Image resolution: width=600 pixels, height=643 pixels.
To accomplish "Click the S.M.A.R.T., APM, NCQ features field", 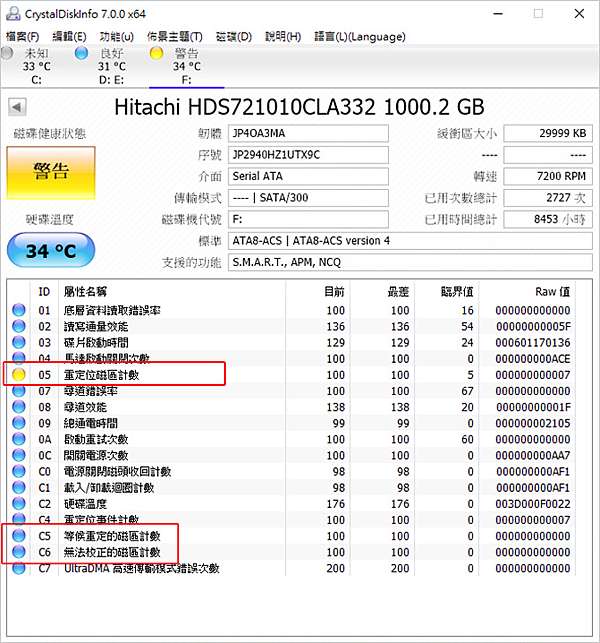I will point(410,262).
